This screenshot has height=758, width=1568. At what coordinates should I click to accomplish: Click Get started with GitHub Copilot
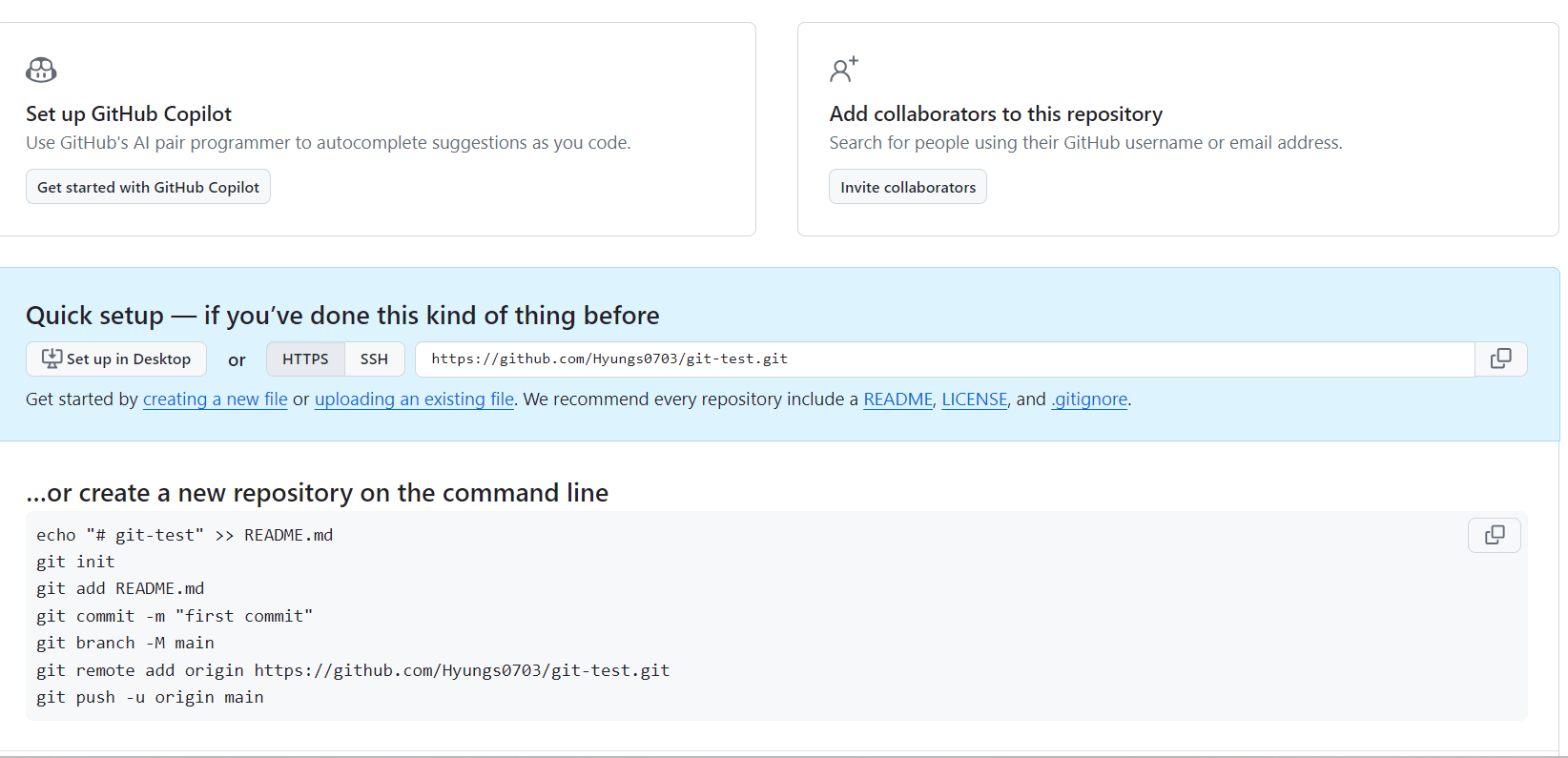click(x=148, y=187)
